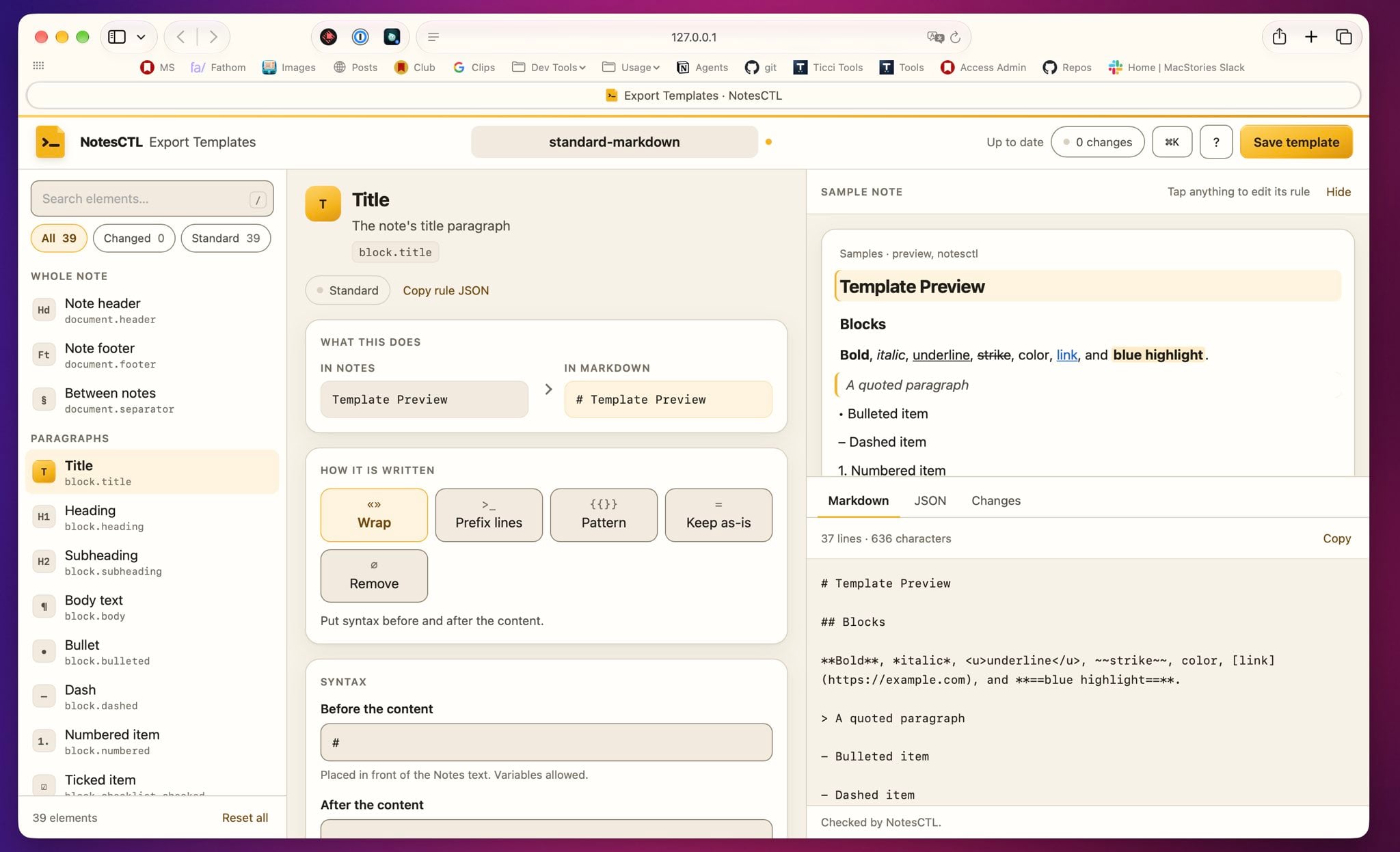Click the 127.0.0.1 address field

694,37
